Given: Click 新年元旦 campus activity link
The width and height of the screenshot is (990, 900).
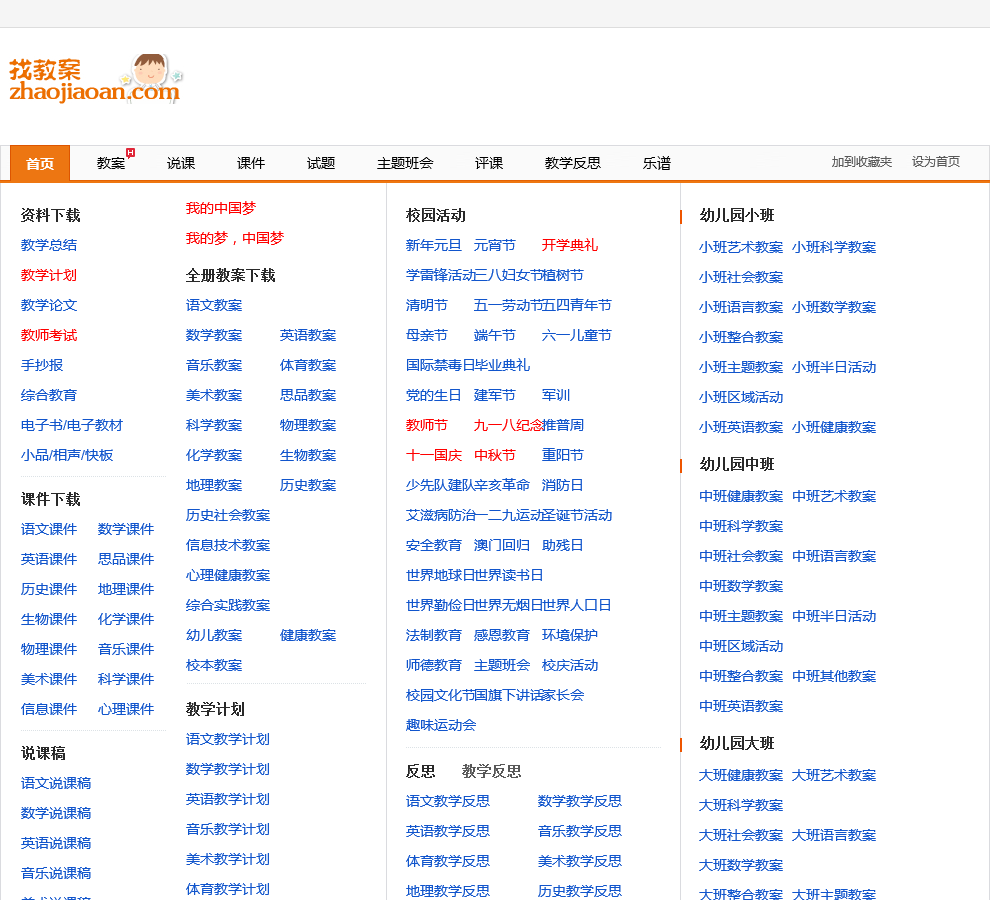Looking at the screenshot, I should tap(434, 245).
